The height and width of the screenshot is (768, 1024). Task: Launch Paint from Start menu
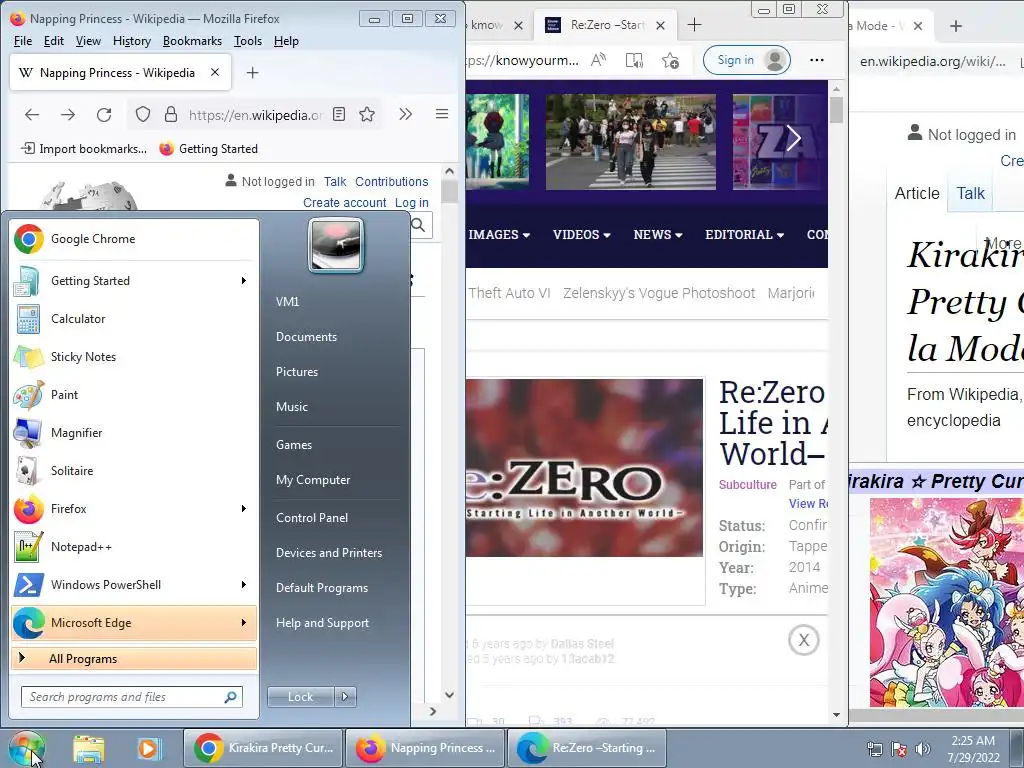pos(134,394)
